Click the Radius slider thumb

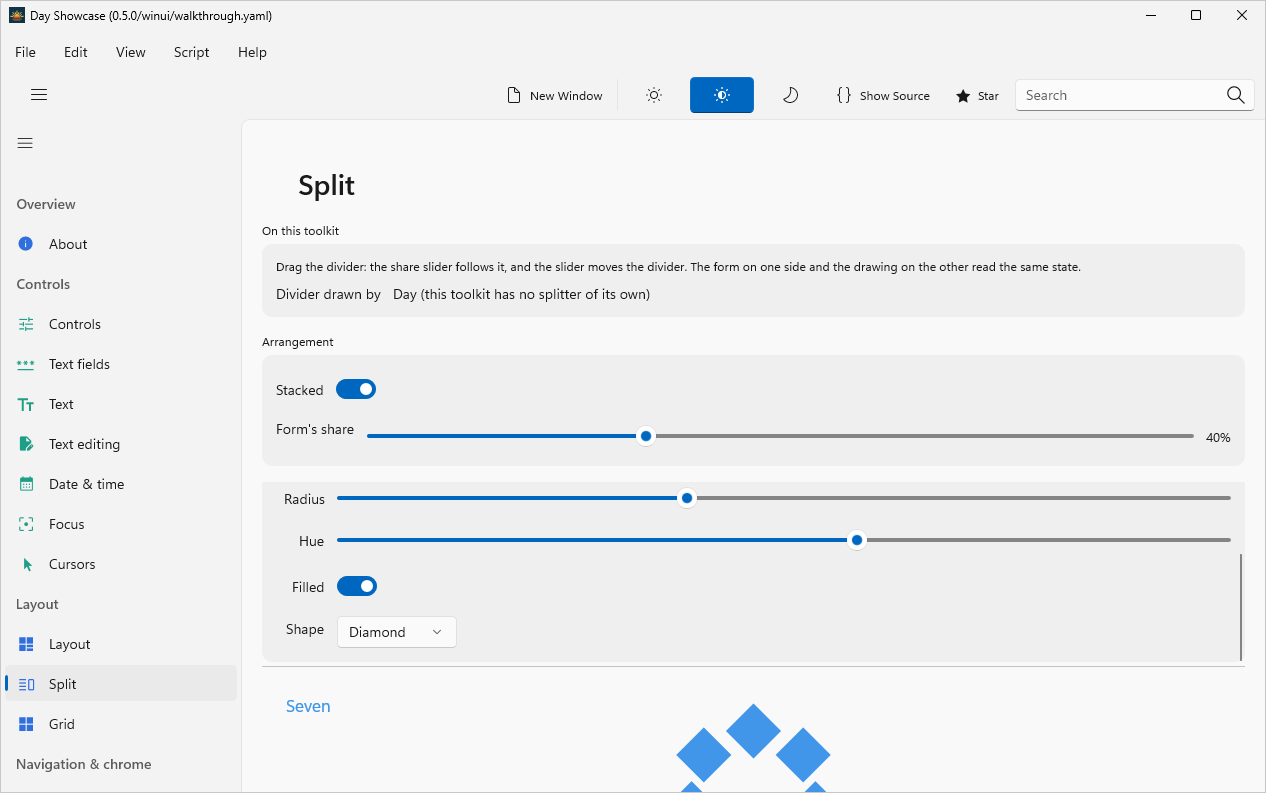point(687,498)
